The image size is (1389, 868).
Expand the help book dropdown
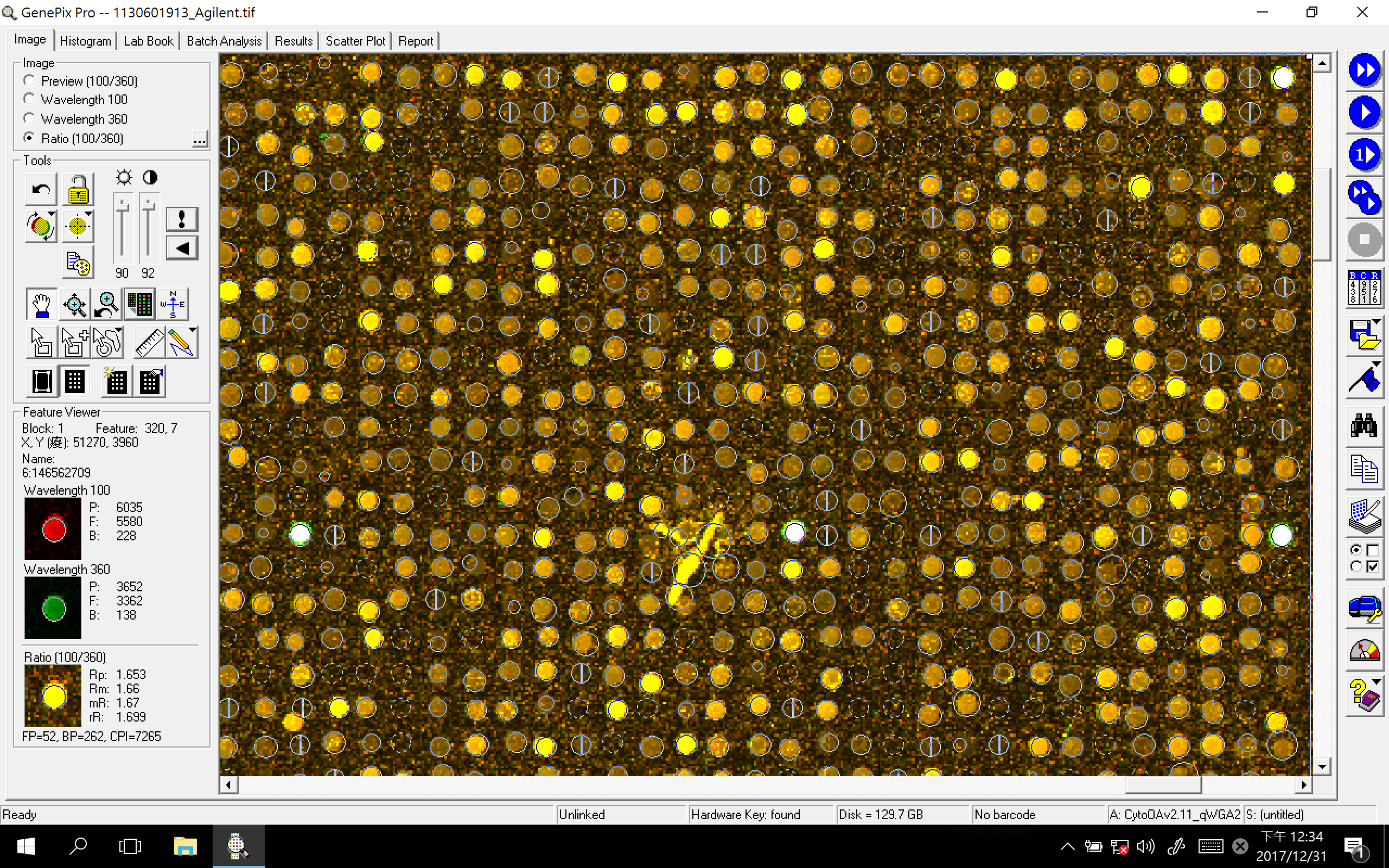pyautogui.click(x=1376, y=682)
